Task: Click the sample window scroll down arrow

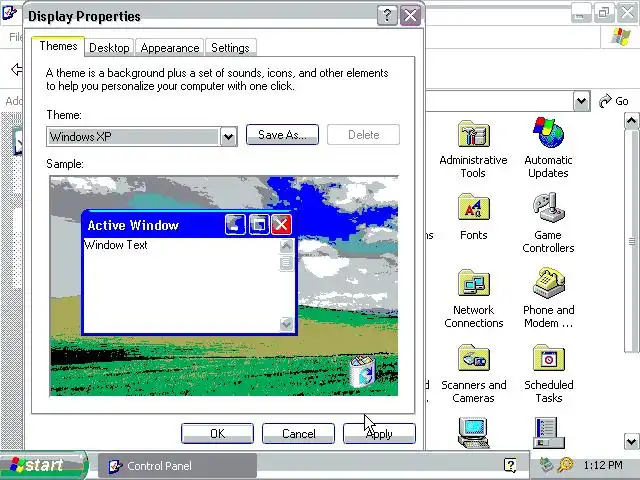Action: point(286,324)
